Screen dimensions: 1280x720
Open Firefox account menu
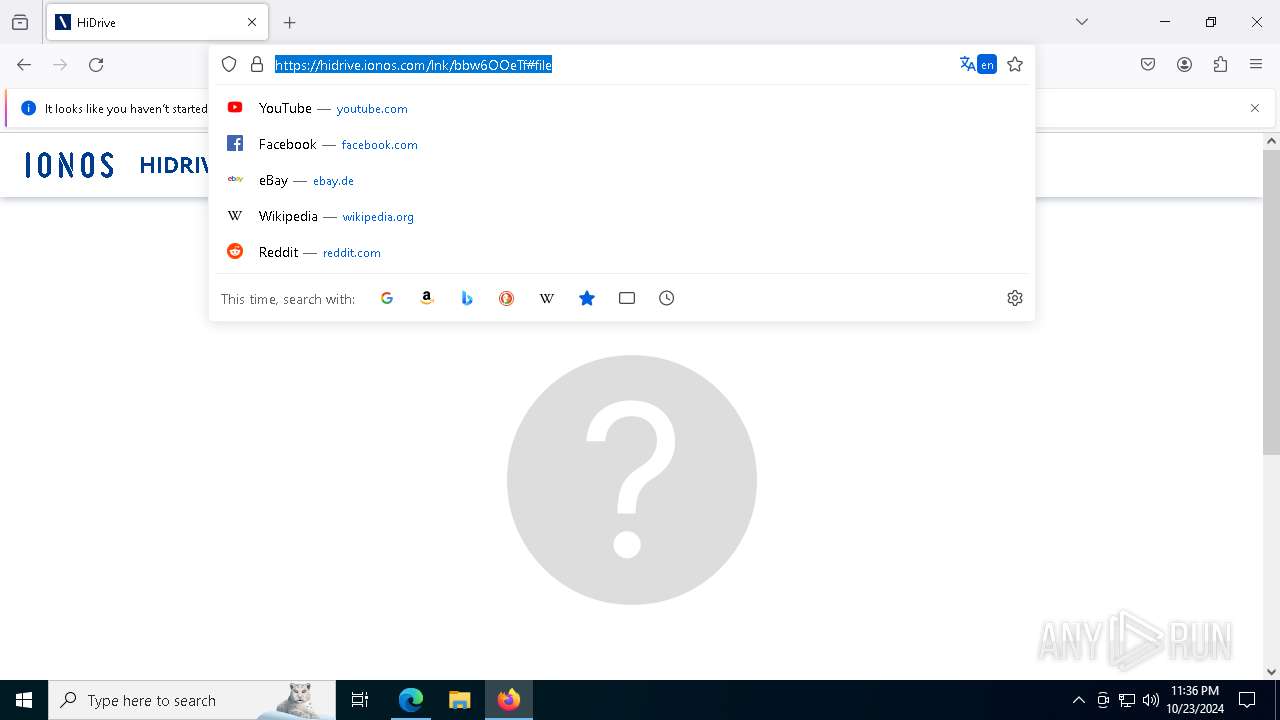point(1184,65)
